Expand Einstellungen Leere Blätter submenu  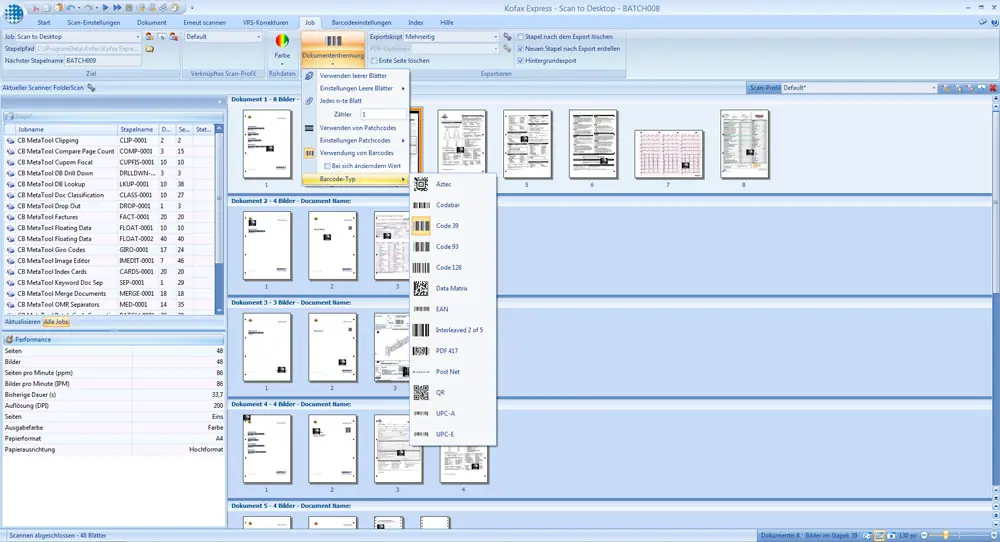click(x=355, y=89)
